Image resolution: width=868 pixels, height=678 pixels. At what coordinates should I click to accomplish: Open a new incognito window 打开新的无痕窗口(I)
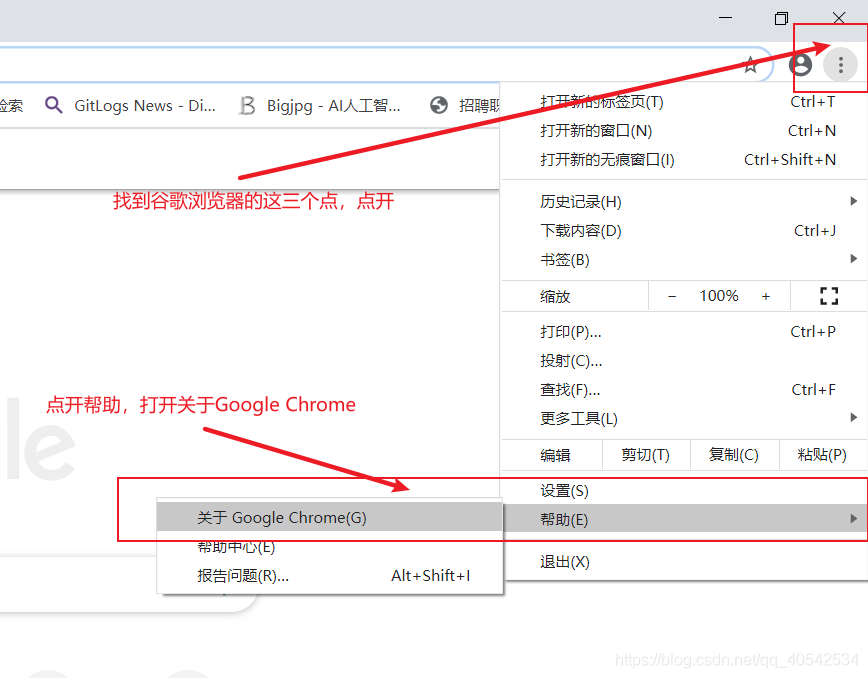tap(684, 160)
